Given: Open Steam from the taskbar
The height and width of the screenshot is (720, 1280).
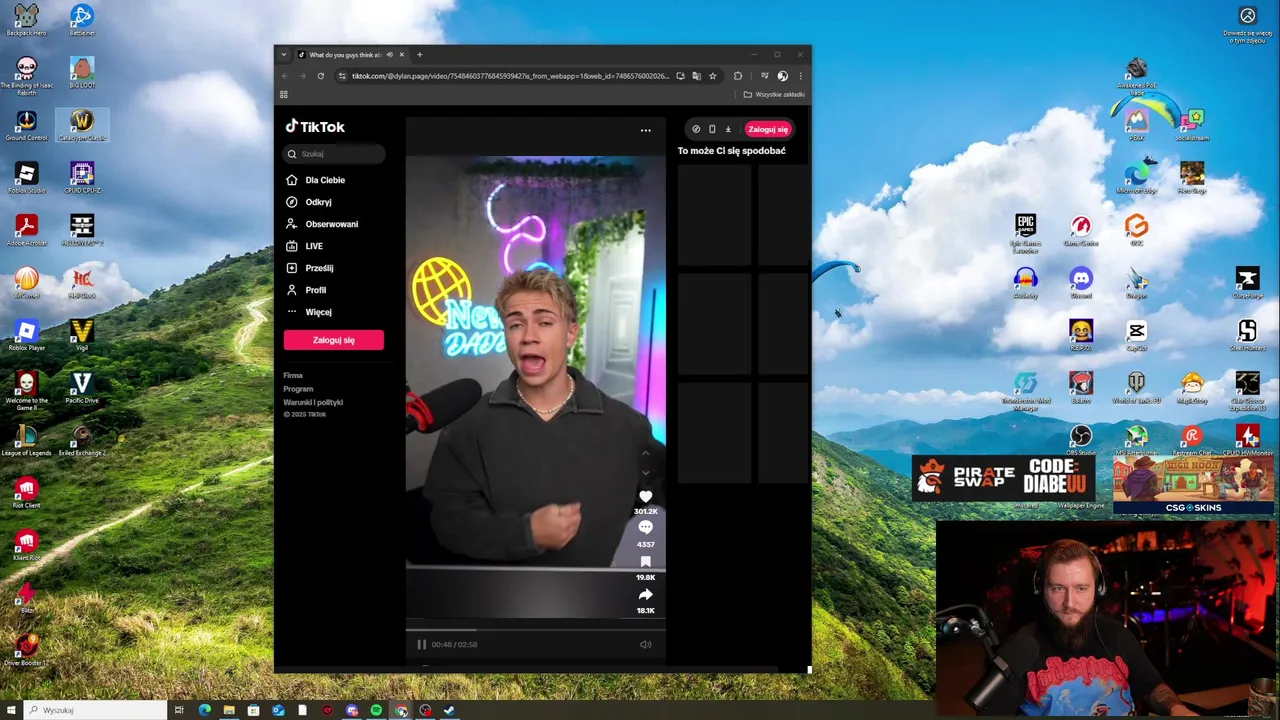Looking at the screenshot, I should click(x=449, y=710).
